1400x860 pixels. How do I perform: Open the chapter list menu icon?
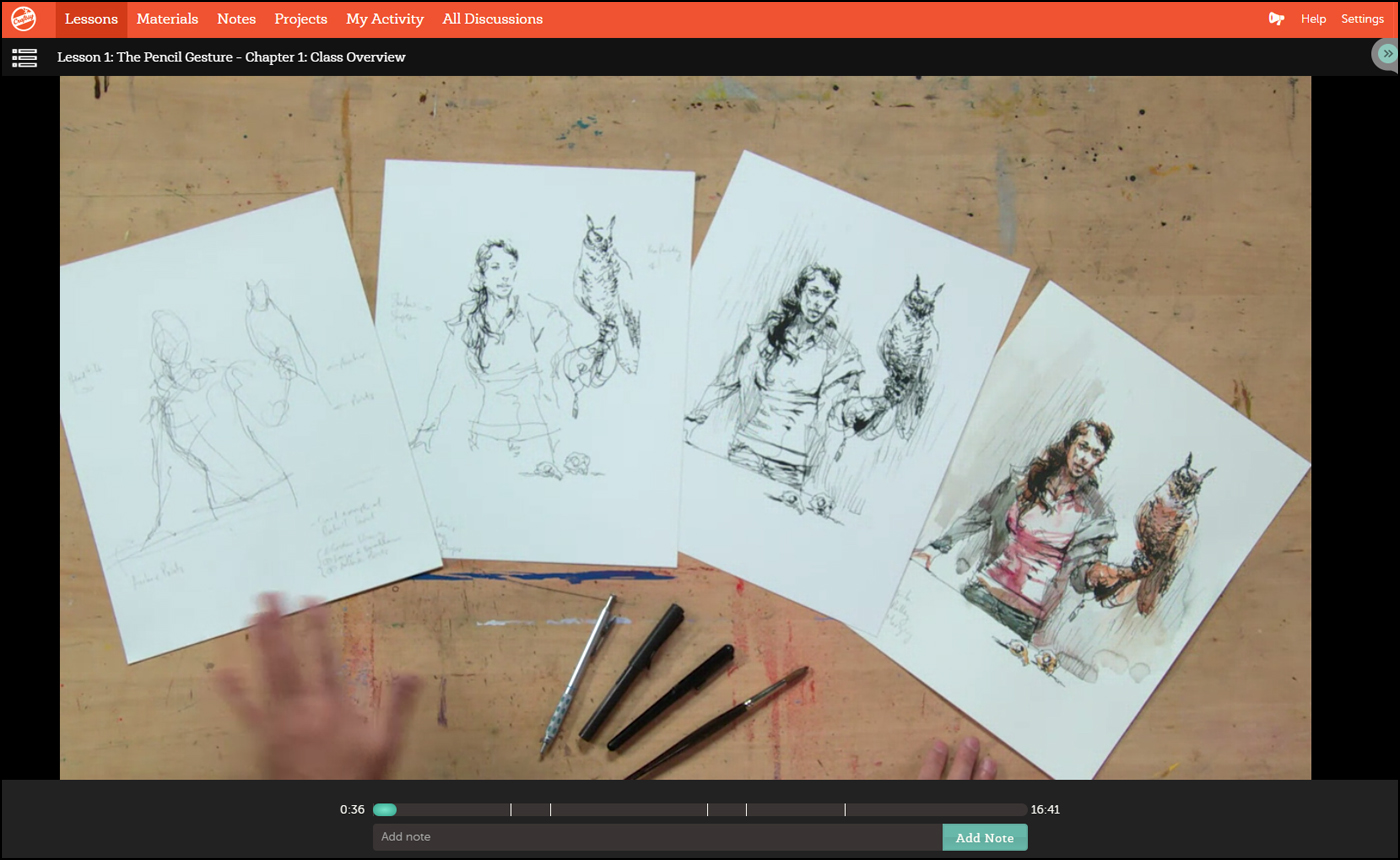(25, 58)
